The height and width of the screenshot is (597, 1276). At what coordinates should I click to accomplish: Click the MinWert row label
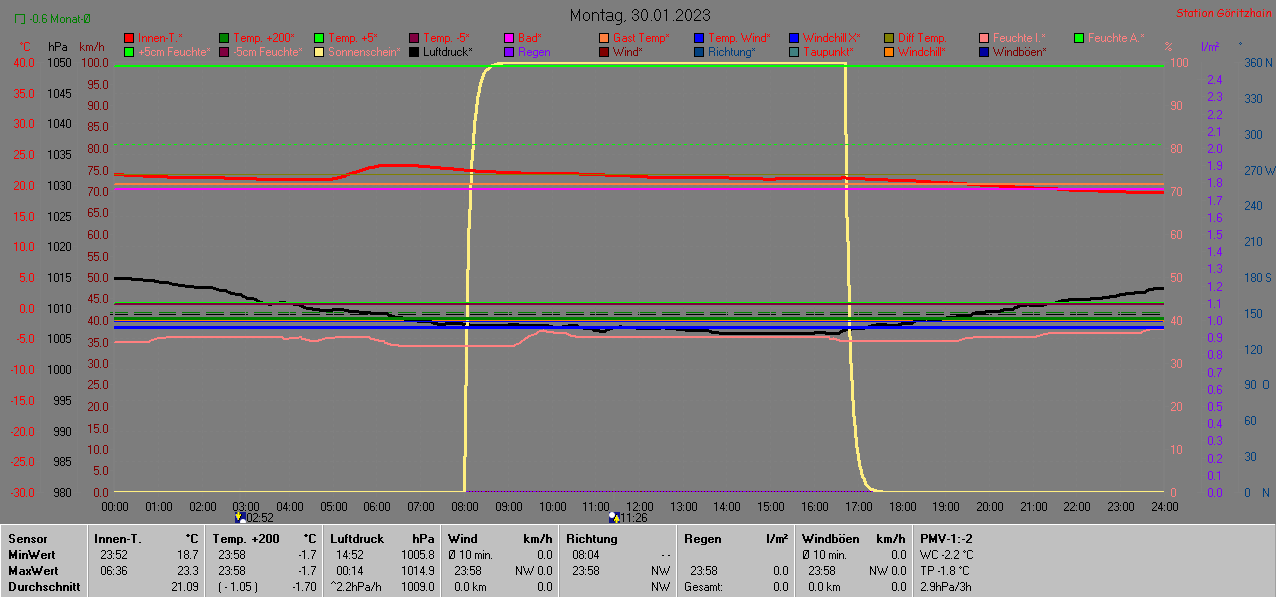30,554
